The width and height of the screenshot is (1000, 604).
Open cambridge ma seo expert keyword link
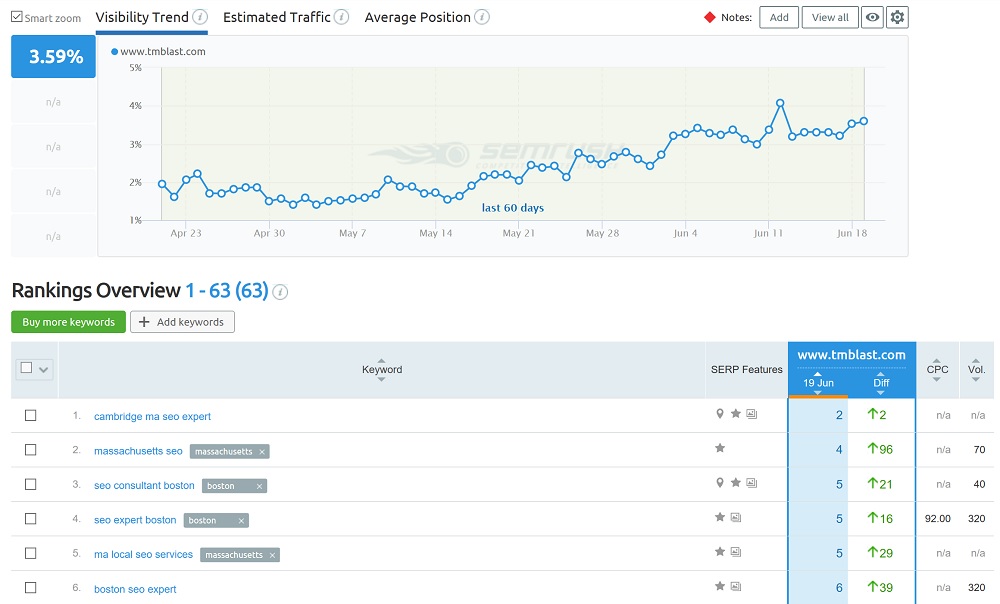point(152,416)
